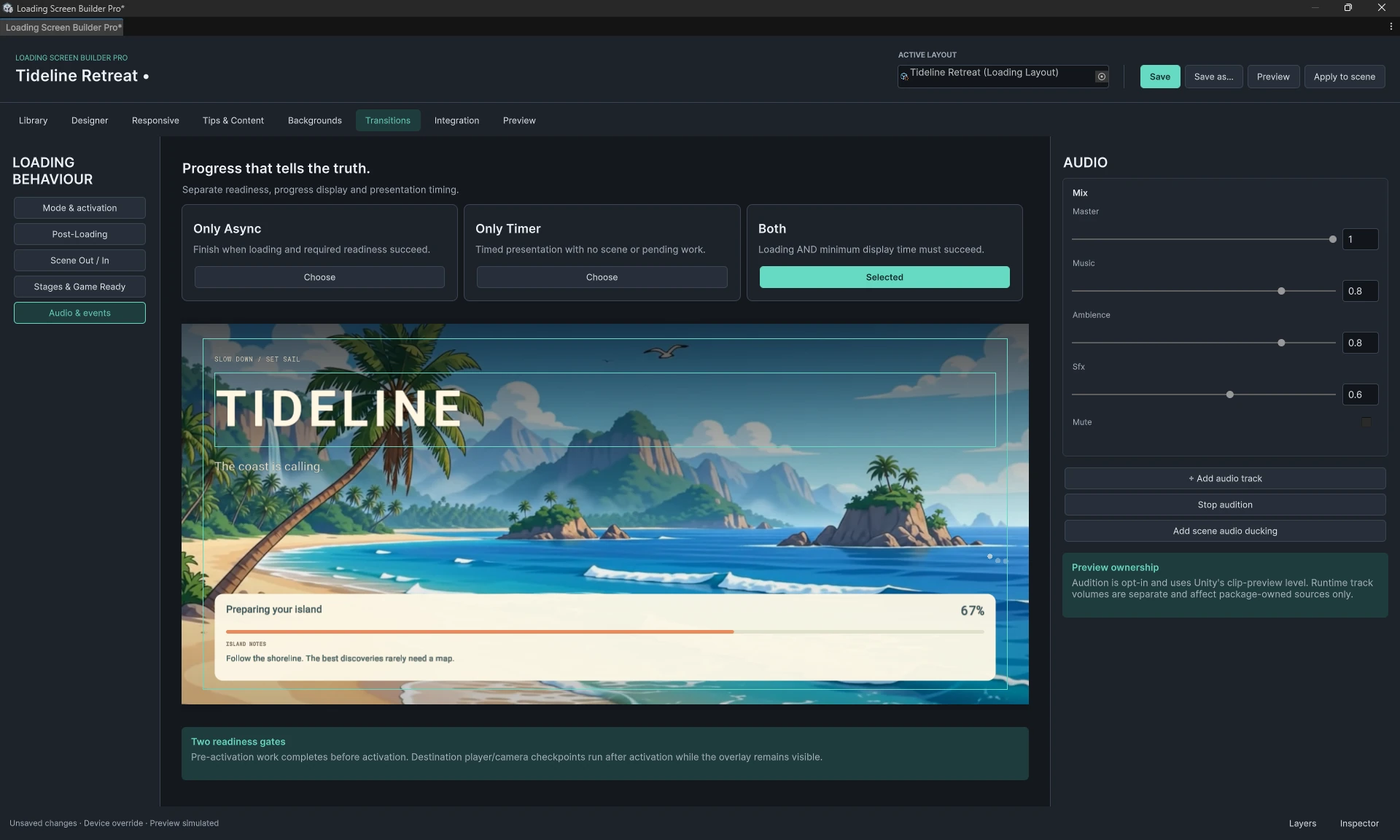1400x840 pixels.
Task: Select the Audio & events section
Action: (79, 313)
